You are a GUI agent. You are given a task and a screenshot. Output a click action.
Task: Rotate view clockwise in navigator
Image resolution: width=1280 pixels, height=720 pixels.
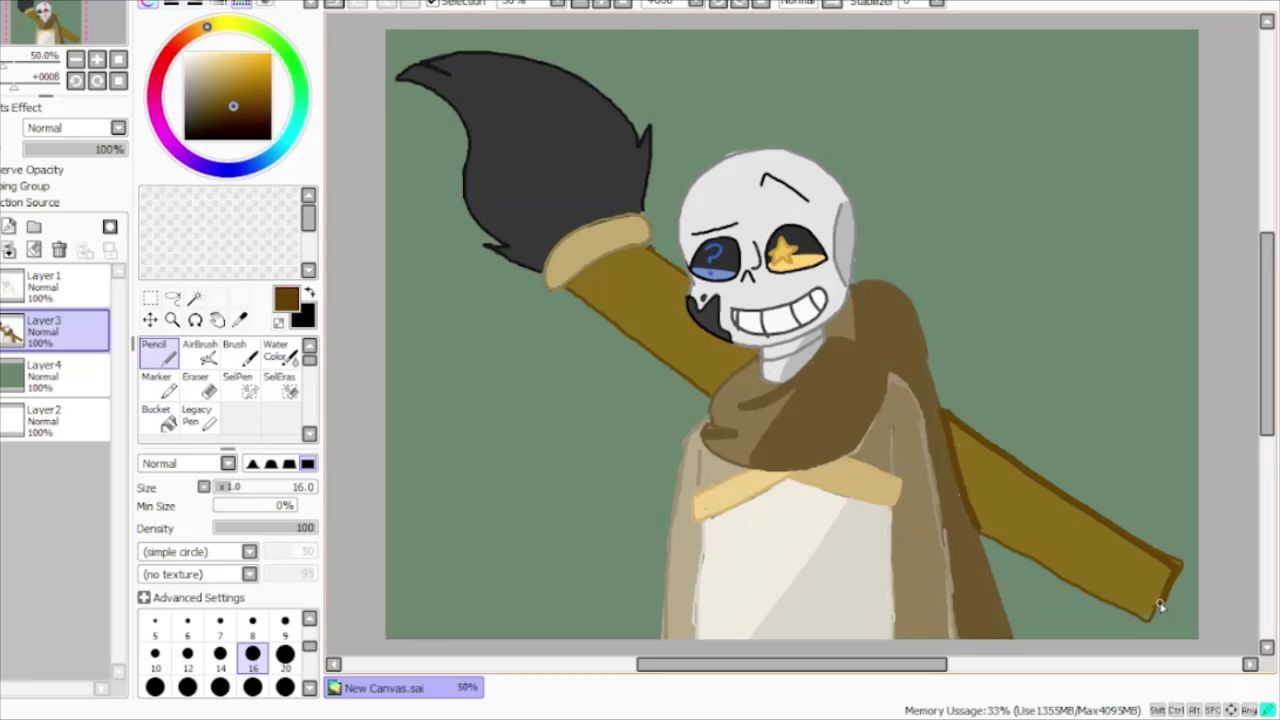pyautogui.click(x=97, y=81)
